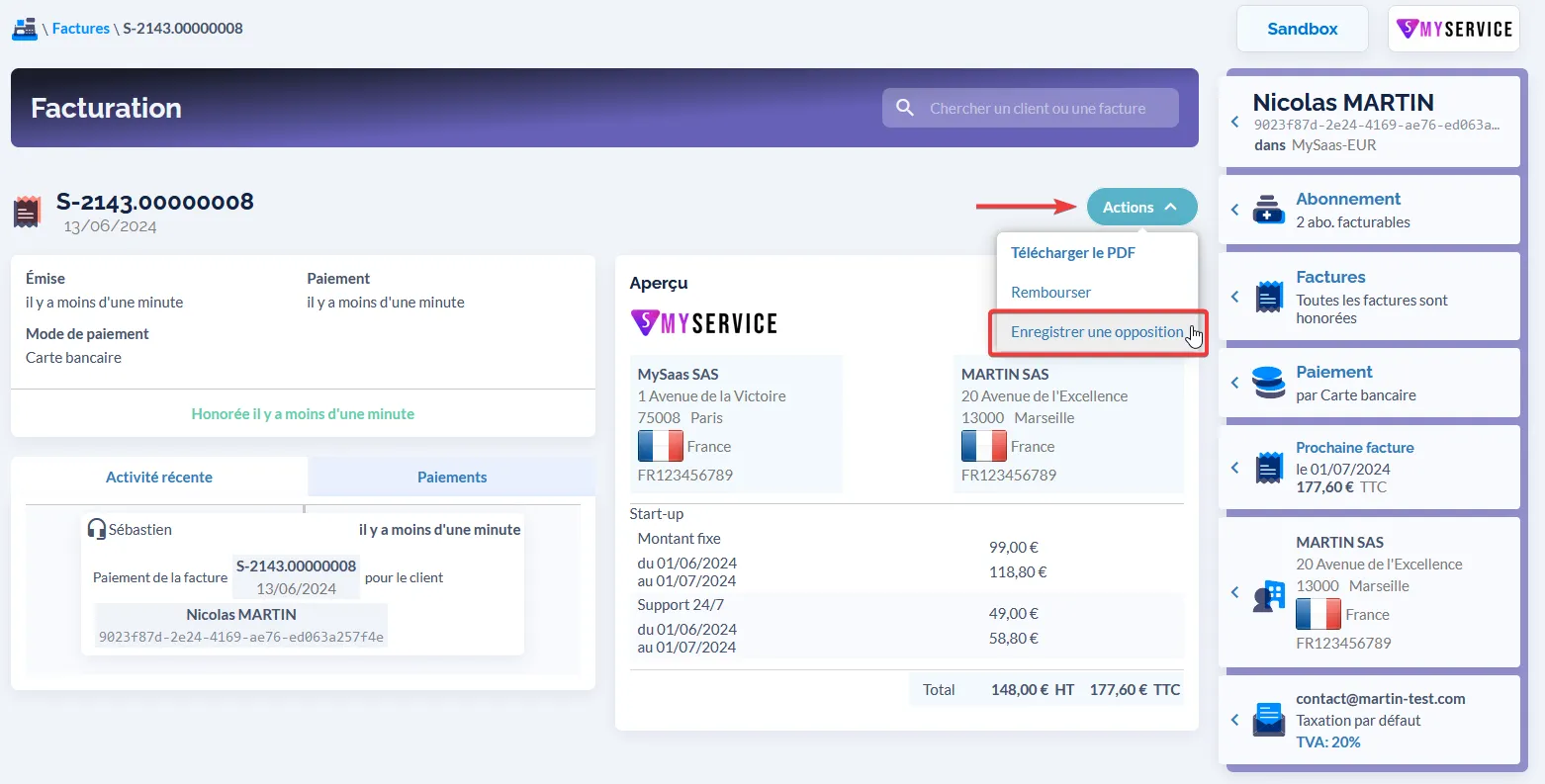Open the Prochaine facture link

tap(1355, 447)
